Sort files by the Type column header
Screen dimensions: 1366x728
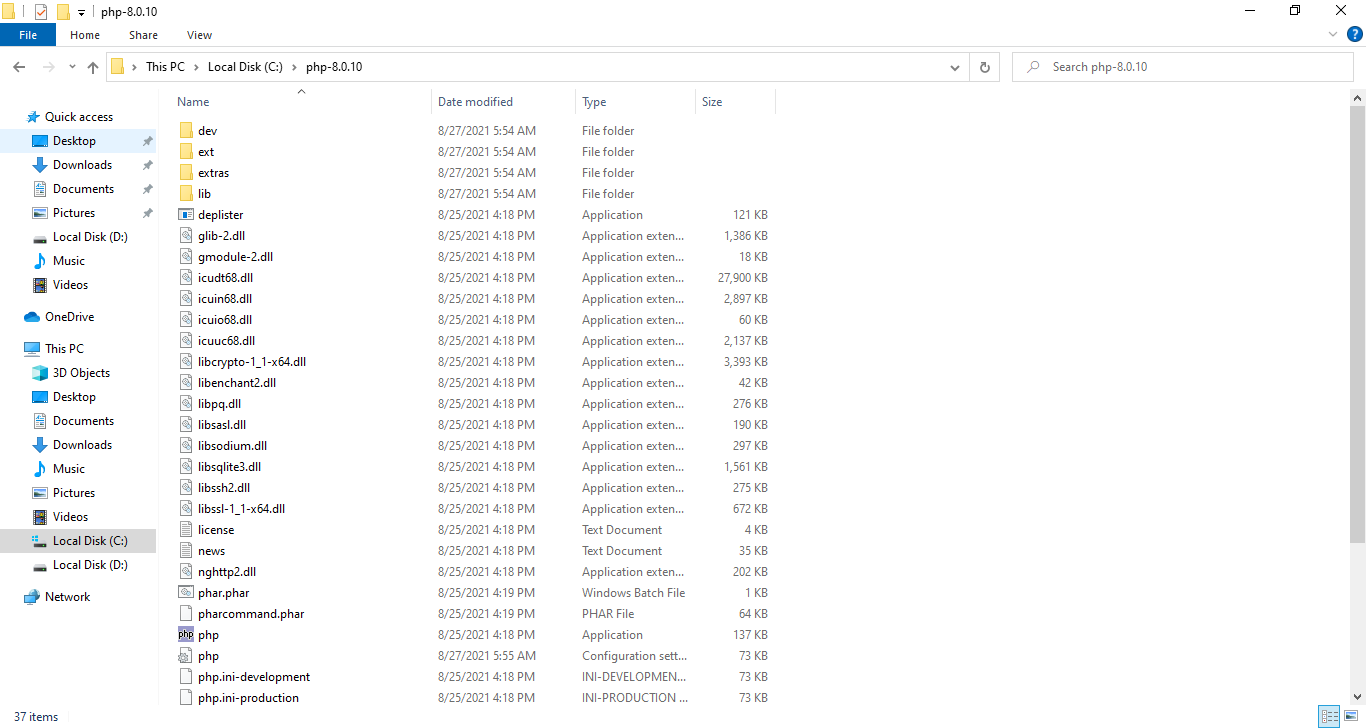coord(594,102)
